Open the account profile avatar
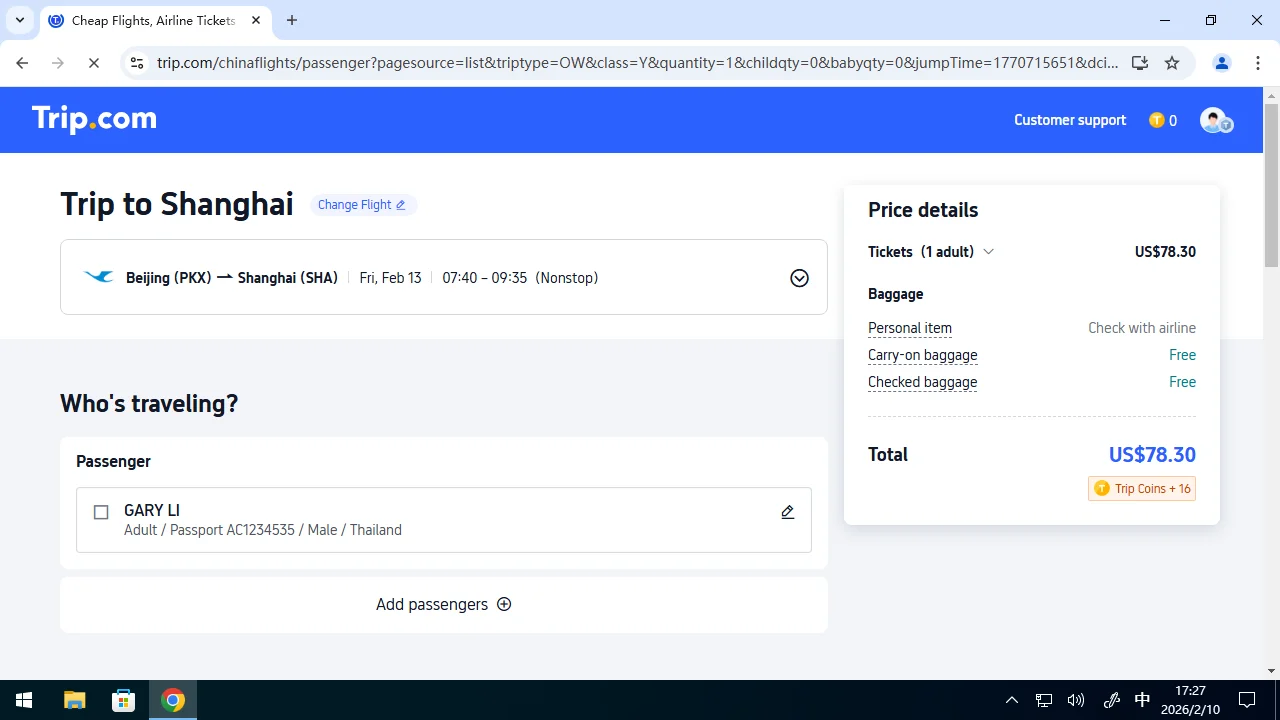The width and height of the screenshot is (1280, 720). click(1214, 120)
